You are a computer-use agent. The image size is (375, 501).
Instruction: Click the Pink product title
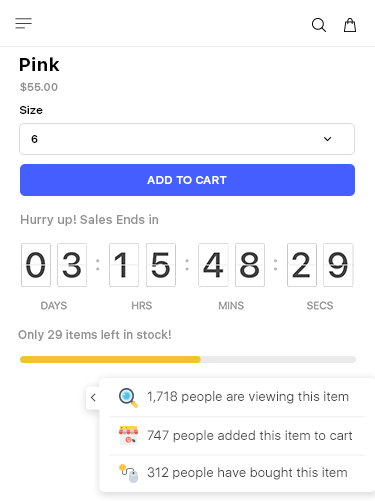(x=39, y=64)
